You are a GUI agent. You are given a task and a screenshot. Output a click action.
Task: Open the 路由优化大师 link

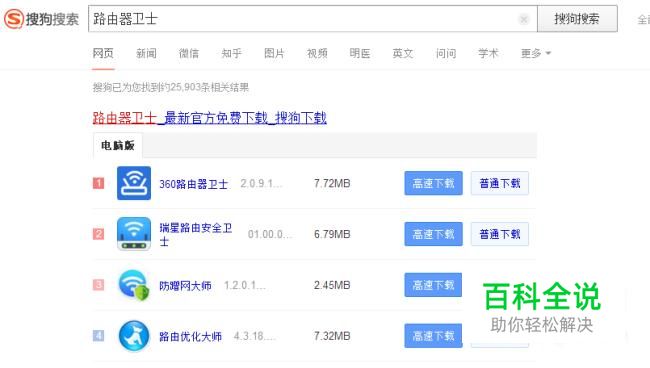(190, 336)
